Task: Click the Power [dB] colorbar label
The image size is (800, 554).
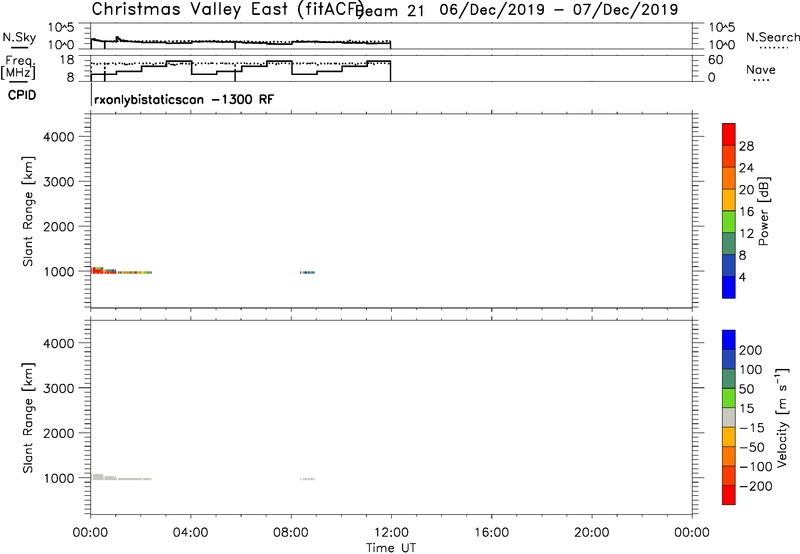Action: [764, 211]
